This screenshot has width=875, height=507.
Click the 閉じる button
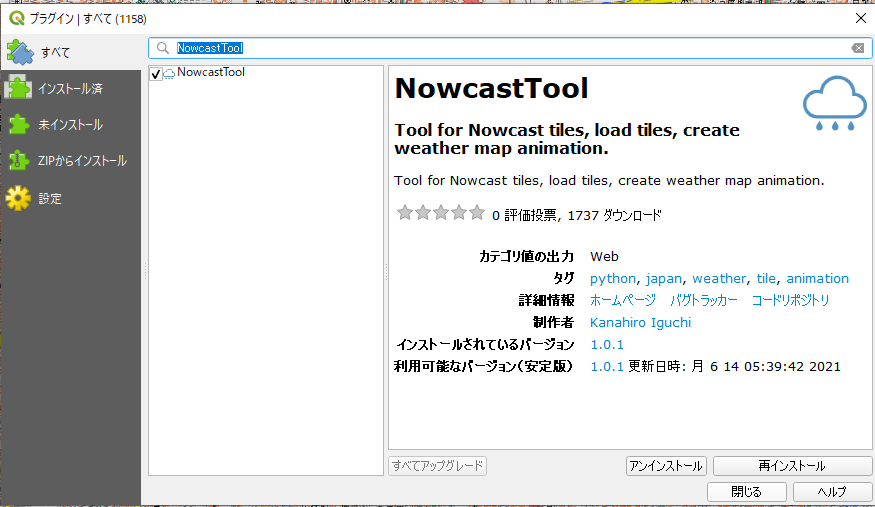pos(747,492)
